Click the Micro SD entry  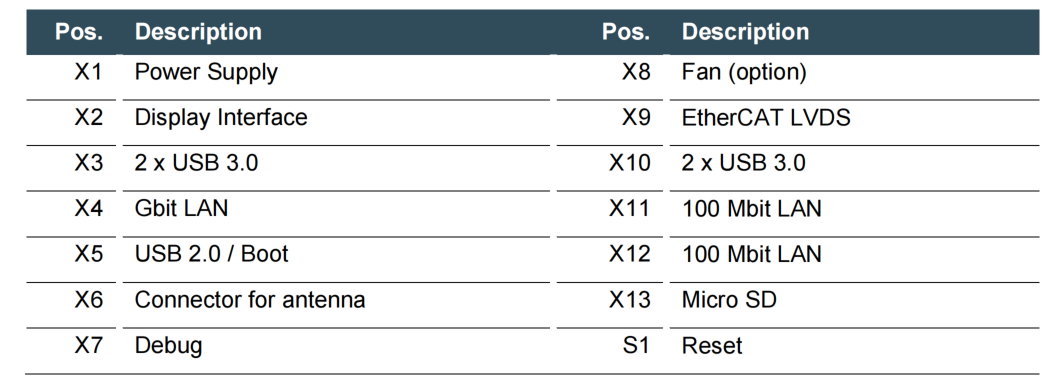[729, 299]
